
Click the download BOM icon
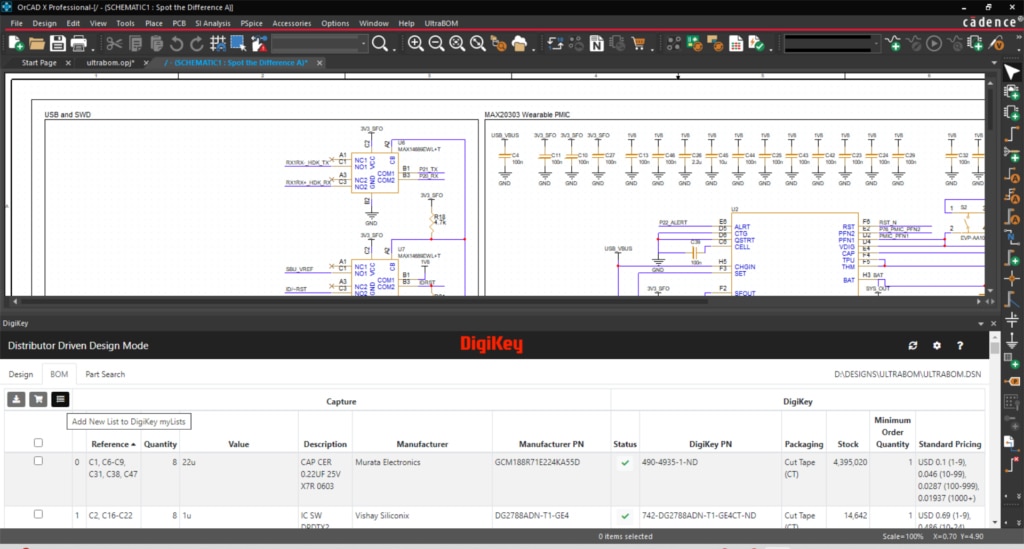coord(17,399)
